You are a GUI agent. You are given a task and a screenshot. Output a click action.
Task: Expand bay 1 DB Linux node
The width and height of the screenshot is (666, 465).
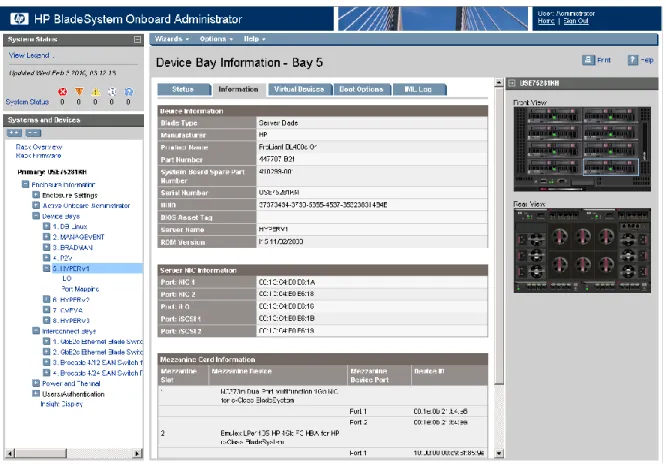pos(46,226)
